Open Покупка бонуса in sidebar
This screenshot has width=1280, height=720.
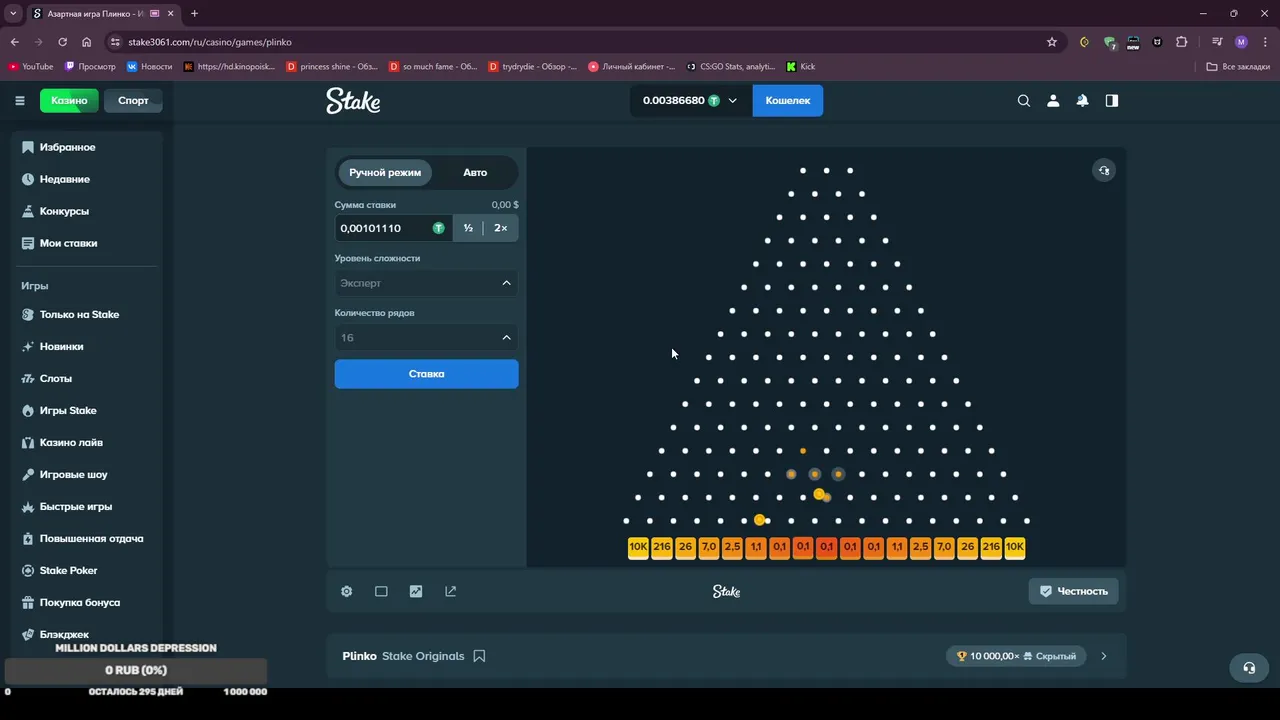[x=70, y=602]
